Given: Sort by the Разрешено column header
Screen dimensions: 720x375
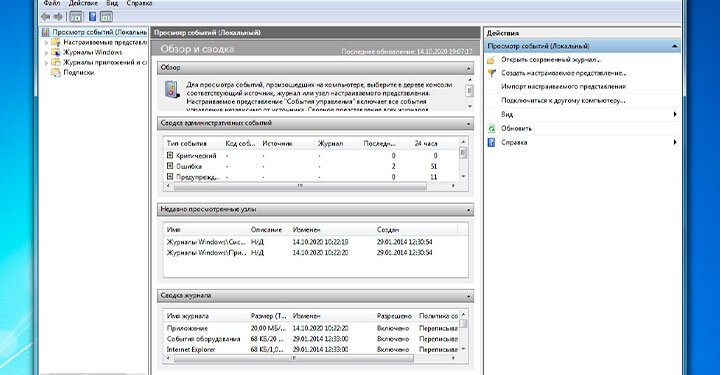Looking at the screenshot, I should [394, 316].
